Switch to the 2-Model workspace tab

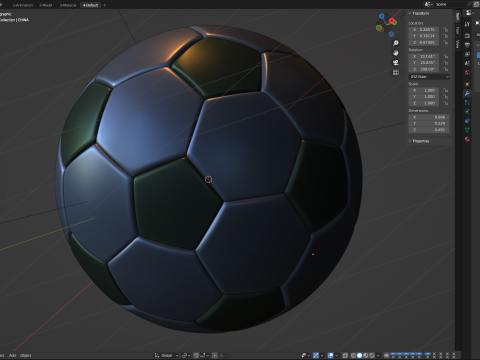tap(46, 5)
